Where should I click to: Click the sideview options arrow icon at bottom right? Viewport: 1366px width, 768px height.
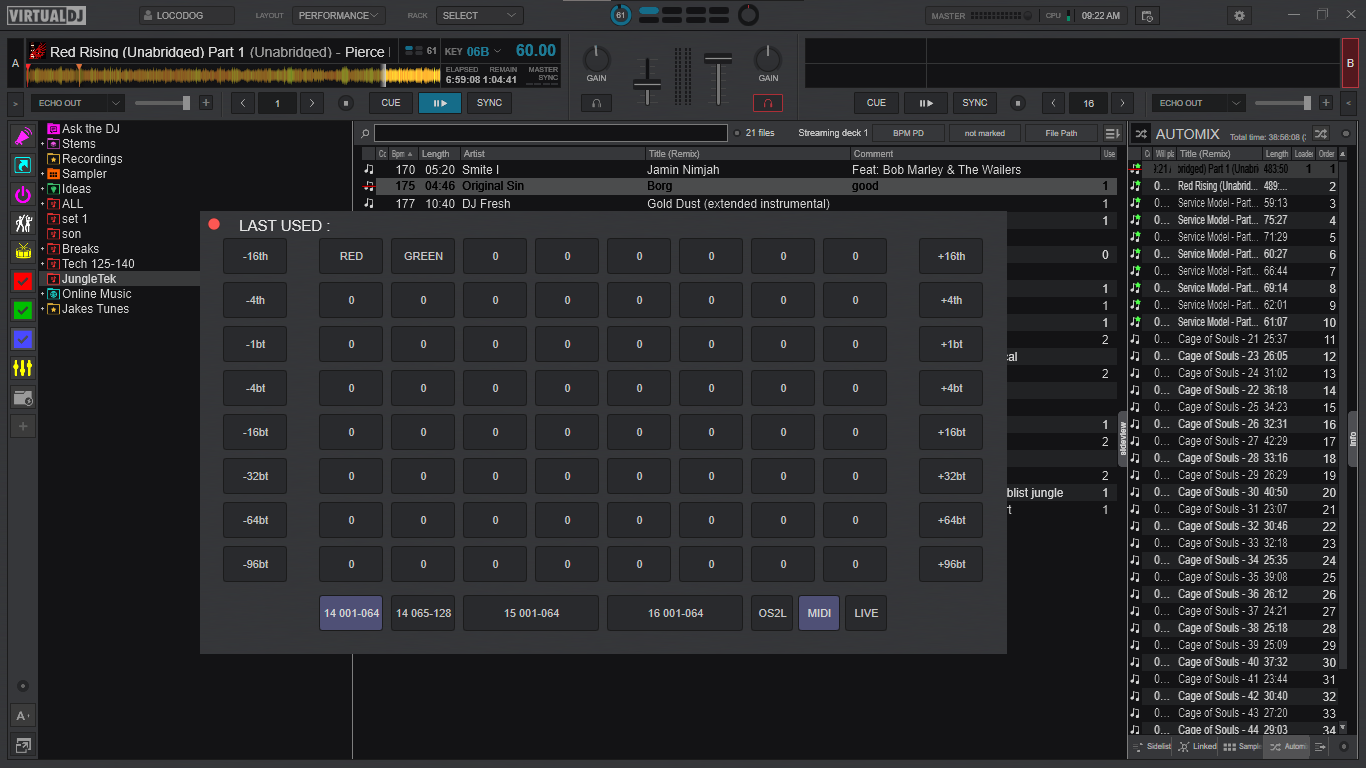point(1320,746)
